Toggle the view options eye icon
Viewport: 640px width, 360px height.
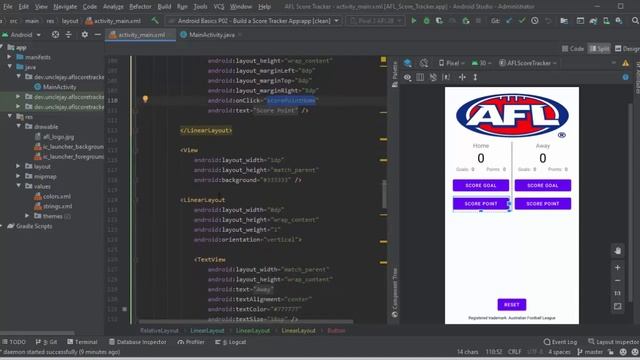pyautogui.click(x=407, y=77)
